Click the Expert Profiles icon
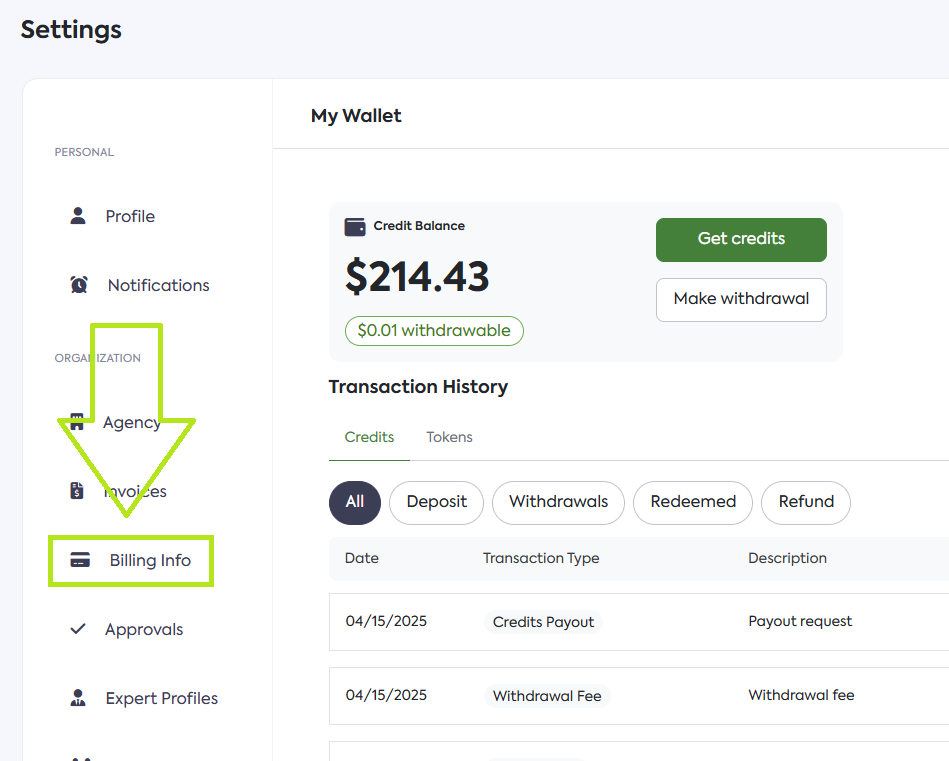This screenshot has height=761, width=949. (x=78, y=698)
